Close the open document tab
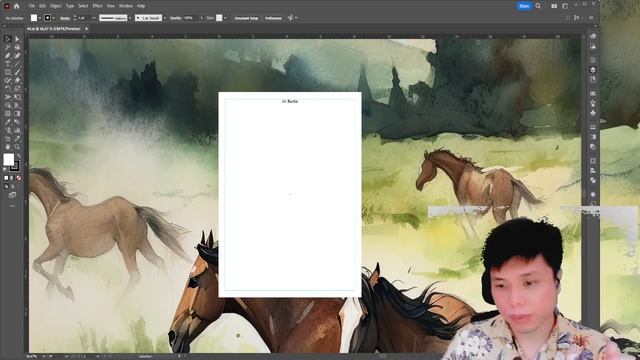 (86, 29)
